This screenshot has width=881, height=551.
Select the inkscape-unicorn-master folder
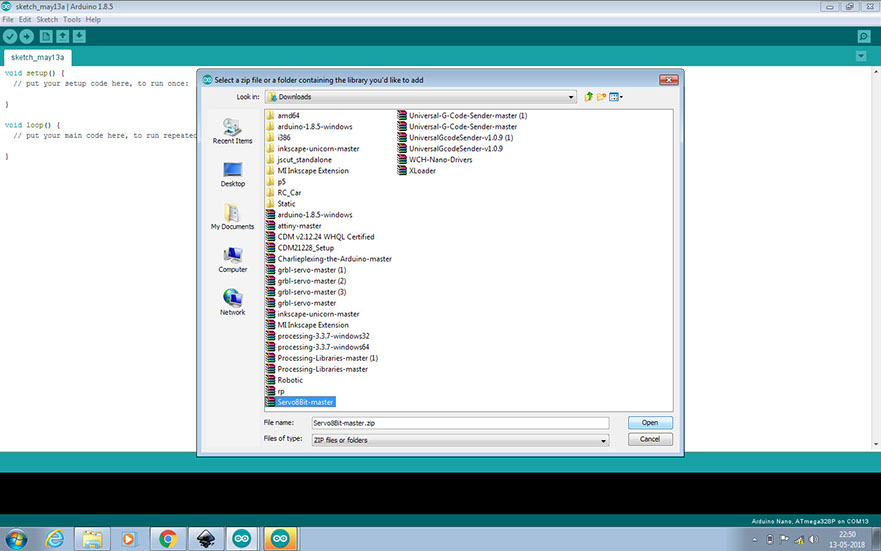point(312,149)
